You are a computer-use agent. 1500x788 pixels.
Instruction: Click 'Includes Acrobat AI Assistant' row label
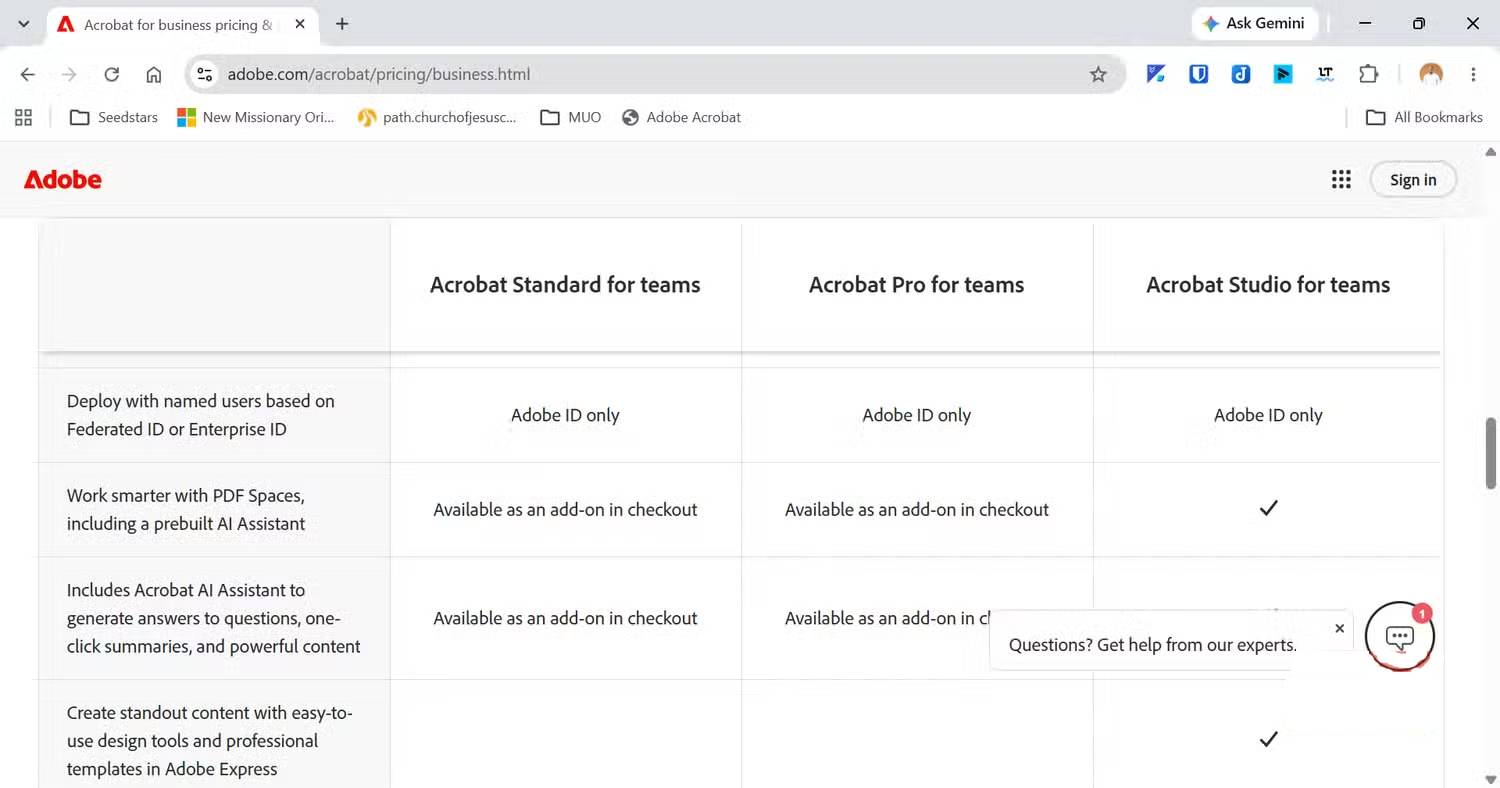[214, 618]
